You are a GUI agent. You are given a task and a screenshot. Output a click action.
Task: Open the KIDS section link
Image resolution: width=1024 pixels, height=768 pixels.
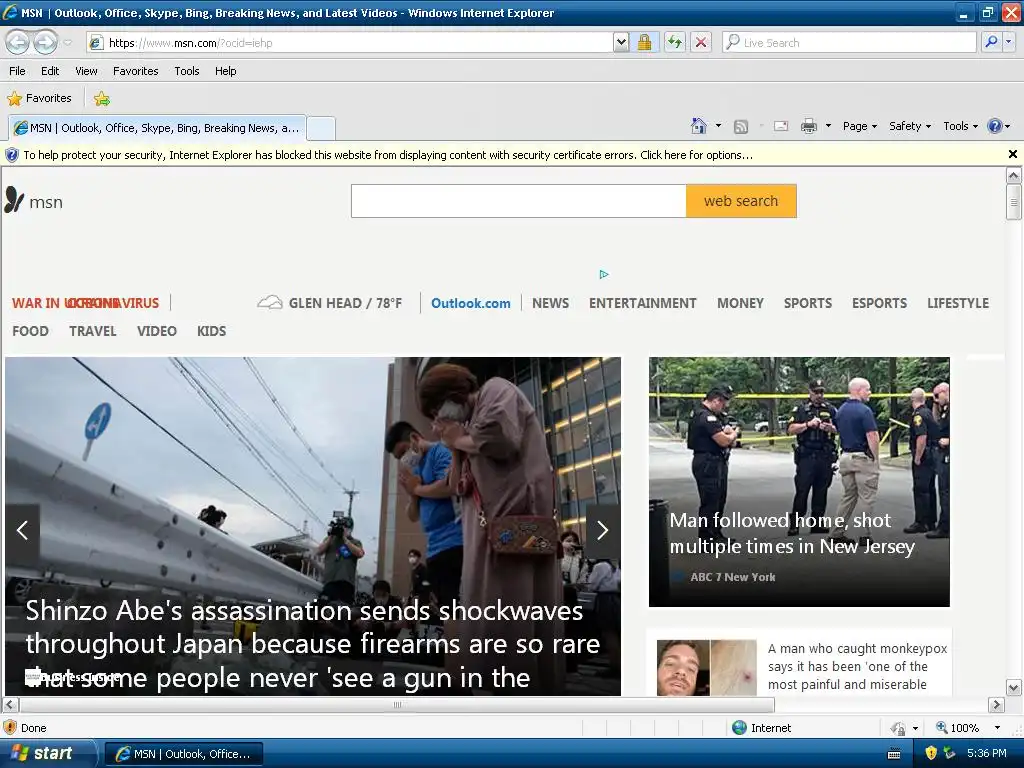[212, 331]
